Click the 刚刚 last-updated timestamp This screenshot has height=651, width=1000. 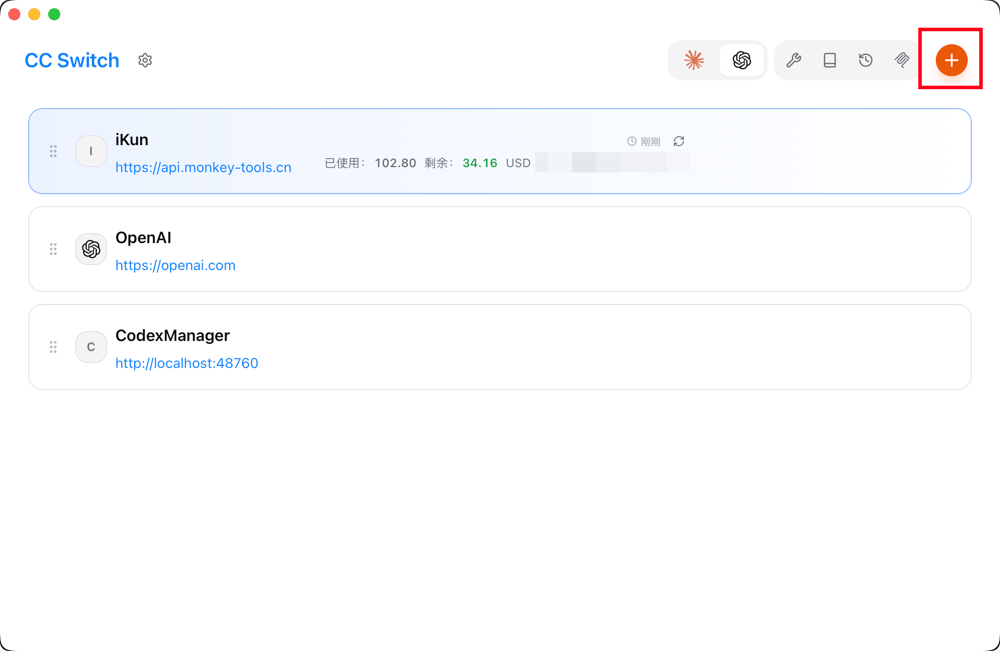(644, 142)
